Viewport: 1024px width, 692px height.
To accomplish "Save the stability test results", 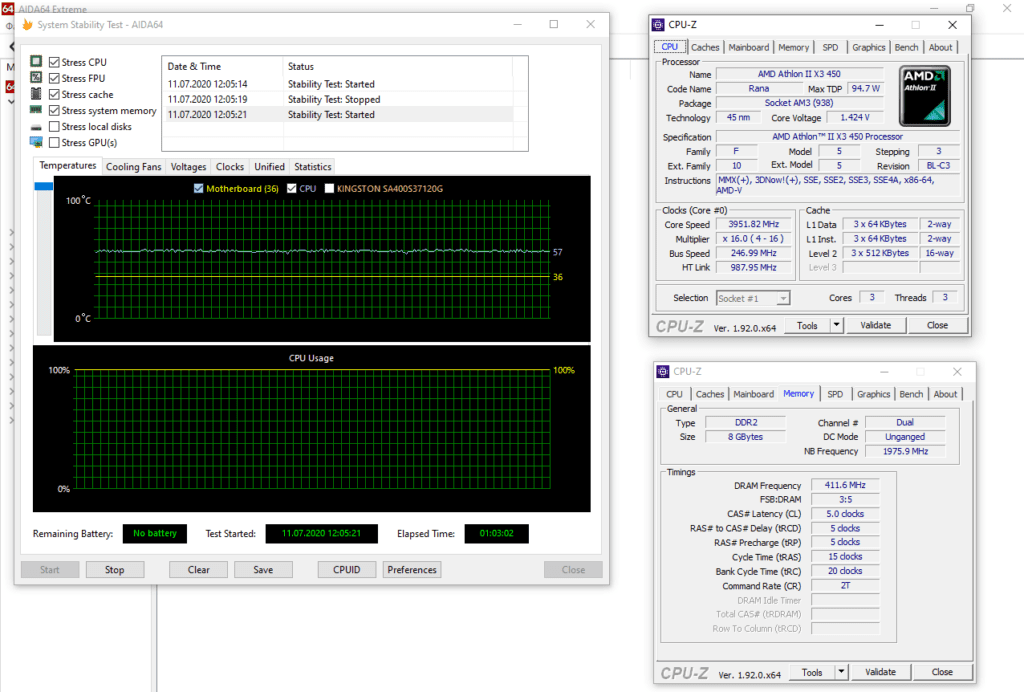I will coord(263,570).
